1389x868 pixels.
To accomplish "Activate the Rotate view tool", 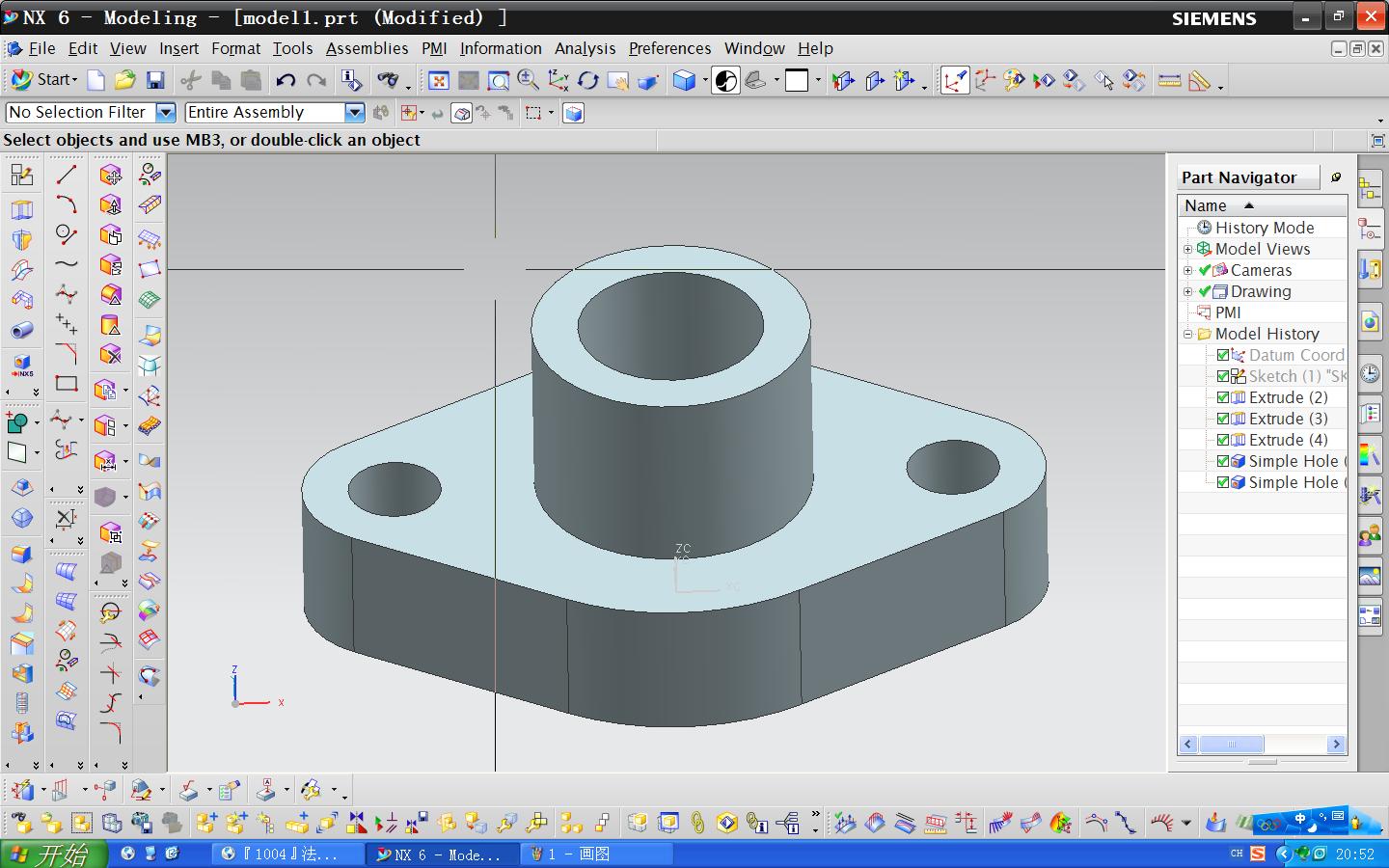I will click(587, 81).
